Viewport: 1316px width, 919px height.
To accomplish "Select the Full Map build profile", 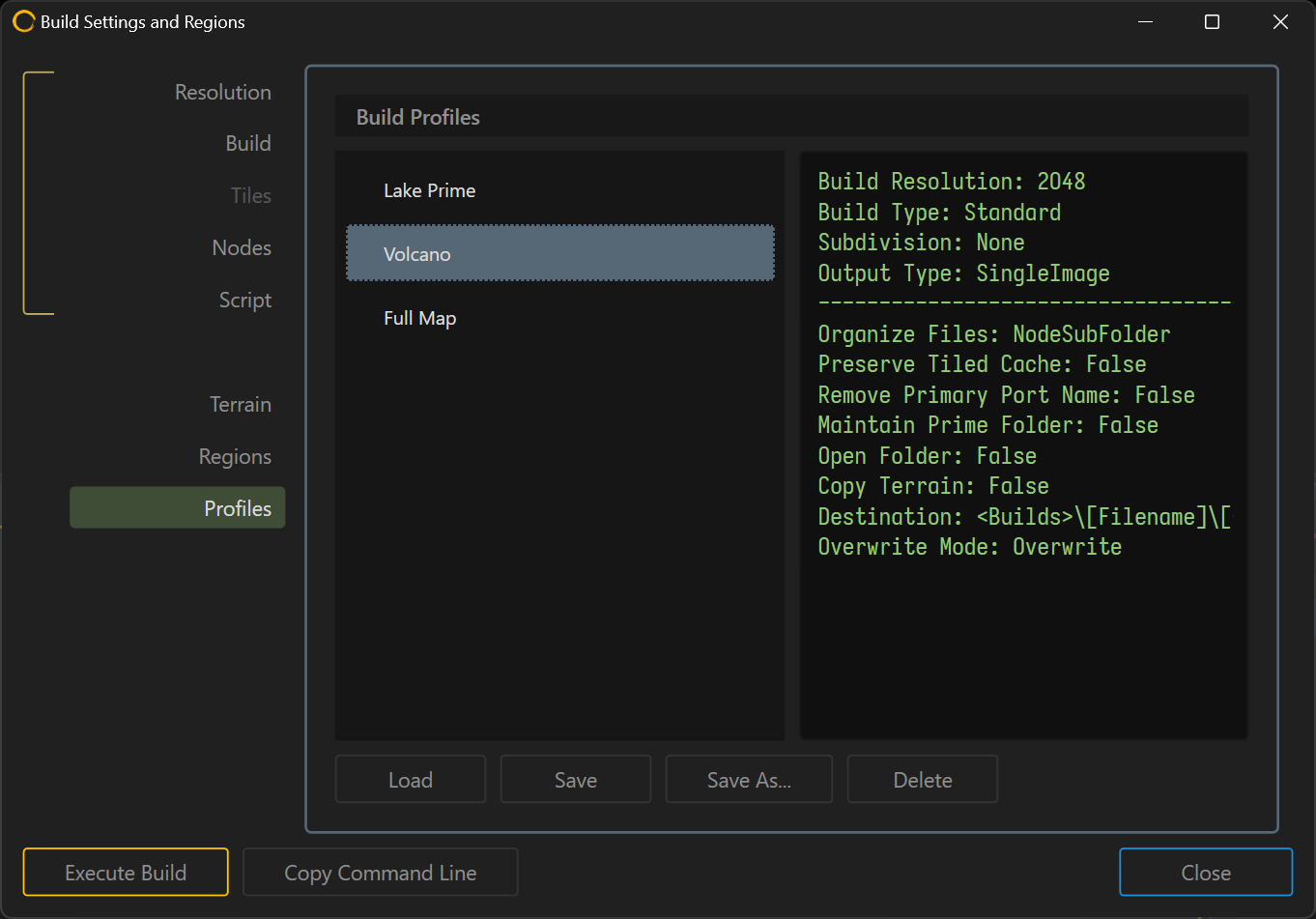I will [x=419, y=317].
